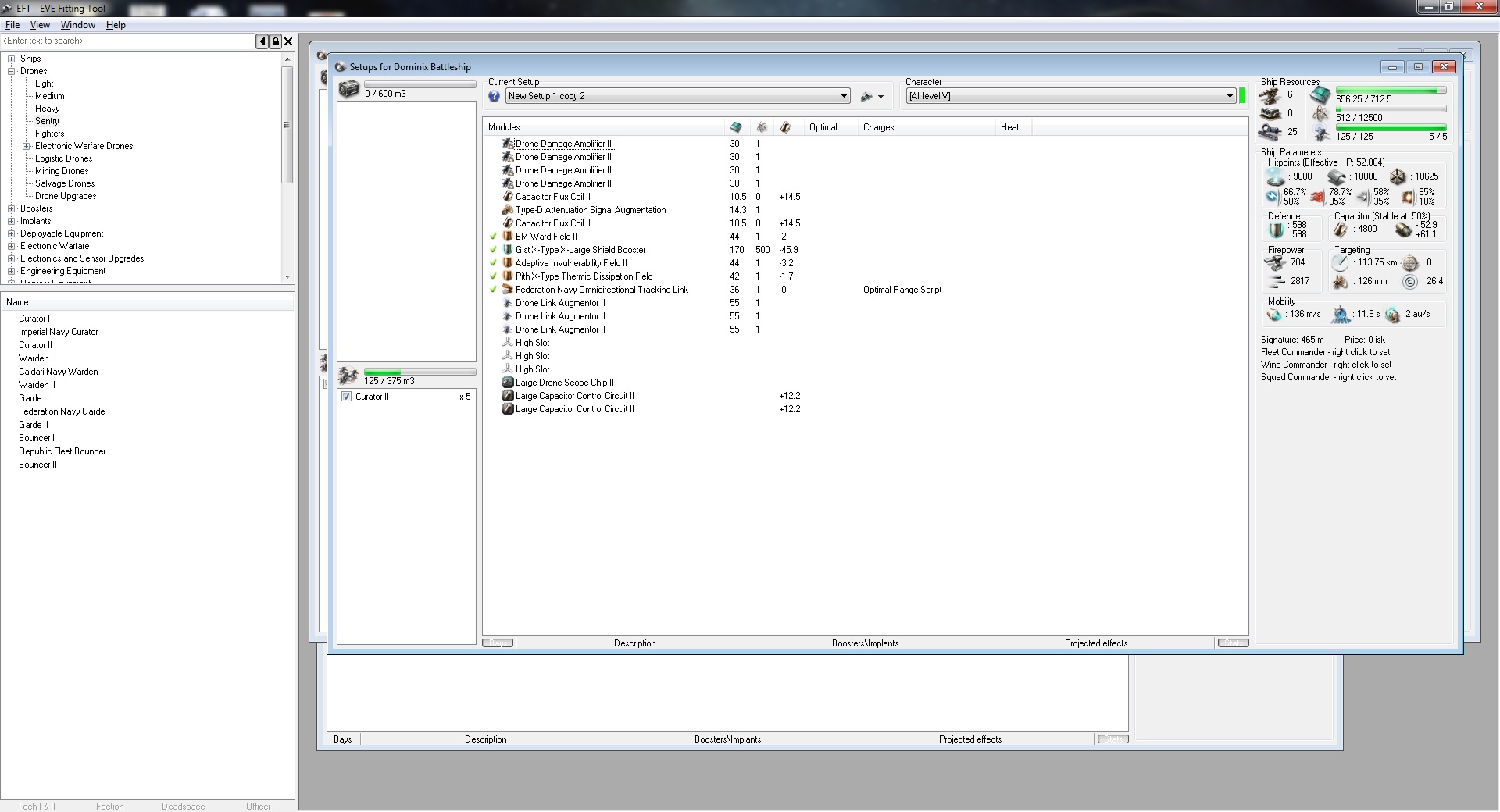Toggle the lock button beside the search box
1500x812 pixels.
[276, 41]
